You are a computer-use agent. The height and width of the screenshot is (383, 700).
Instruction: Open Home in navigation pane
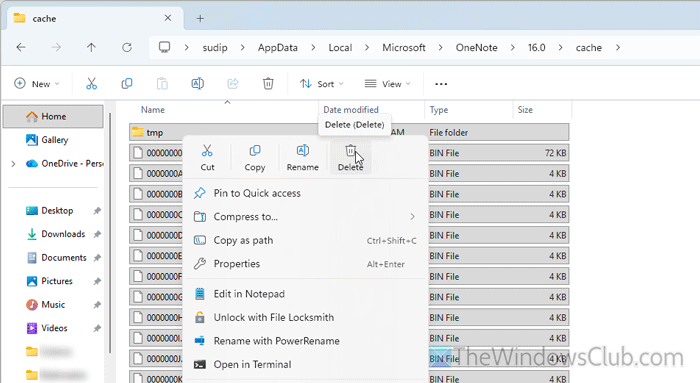click(53, 117)
